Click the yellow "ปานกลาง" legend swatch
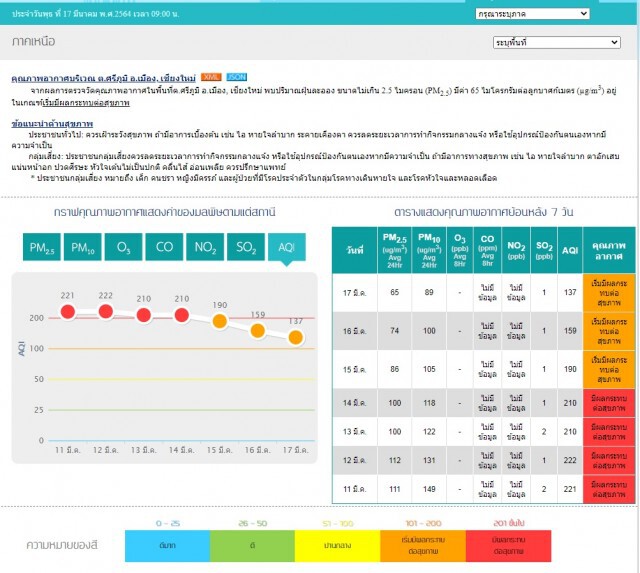640x573 pixels. [x=338, y=546]
